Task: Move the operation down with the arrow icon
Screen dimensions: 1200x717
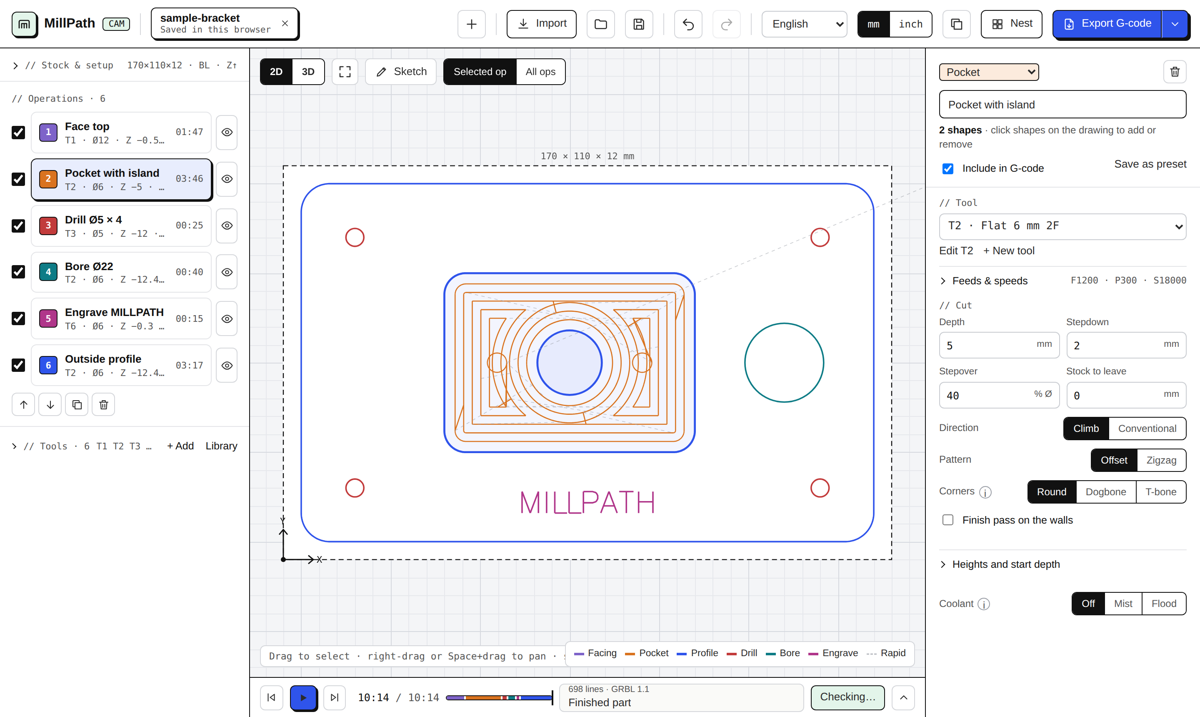Action: [x=50, y=405]
